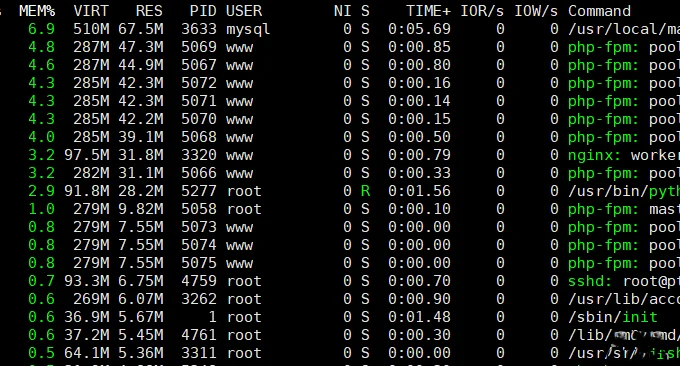Click the mysql user name
680x366 pixels.
[x=248, y=29]
